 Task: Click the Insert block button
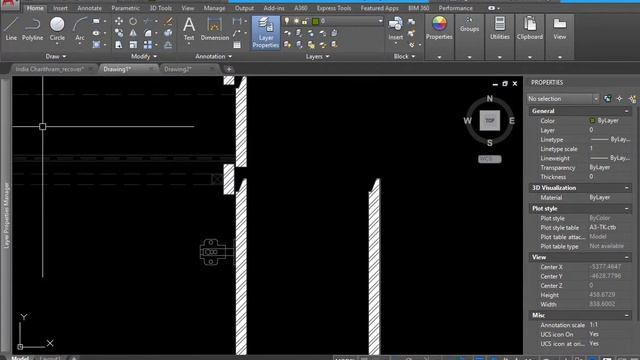pos(396,29)
